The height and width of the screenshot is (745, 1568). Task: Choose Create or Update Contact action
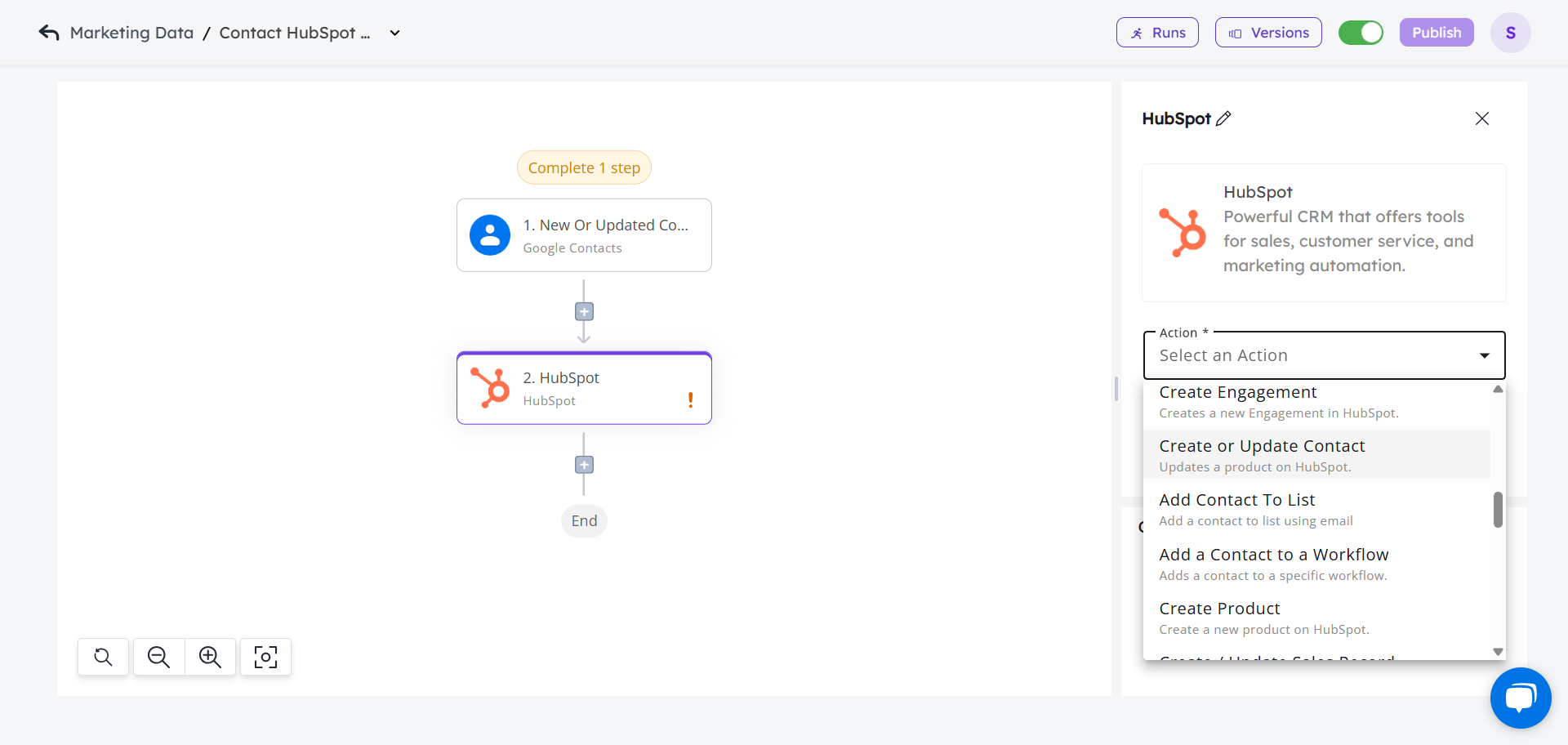(x=1316, y=455)
